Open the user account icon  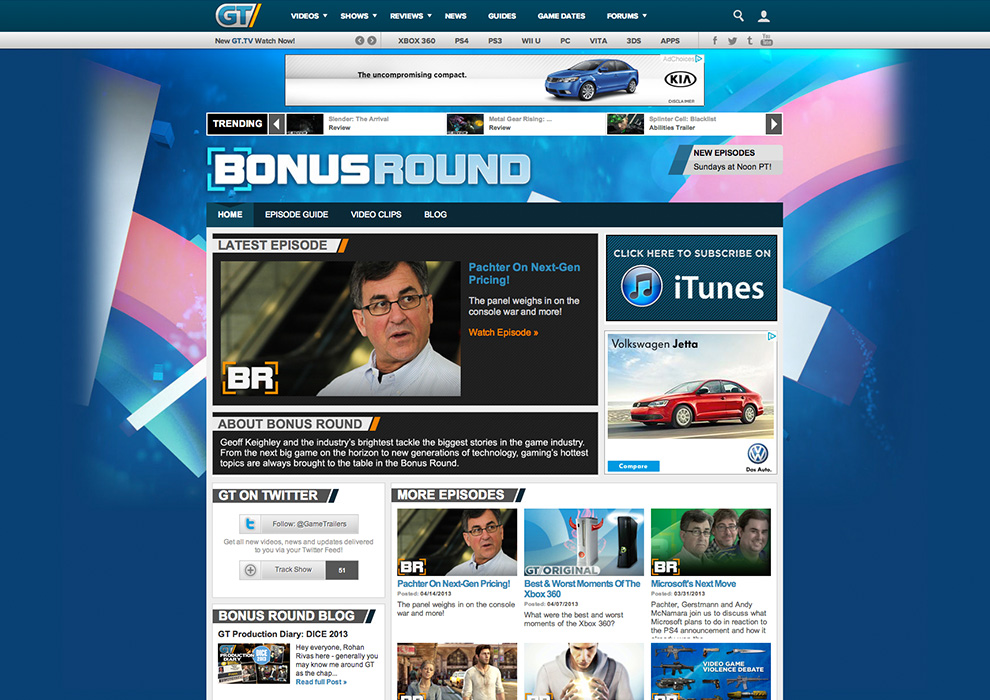(x=764, y=16)
